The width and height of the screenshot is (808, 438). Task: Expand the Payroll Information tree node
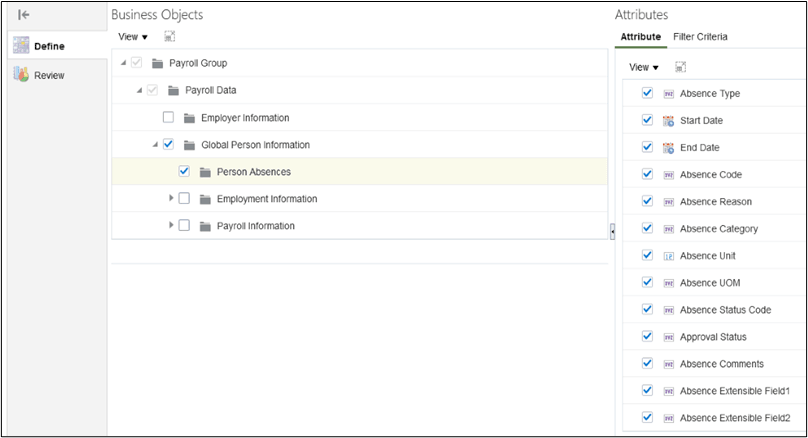[171, 225]
